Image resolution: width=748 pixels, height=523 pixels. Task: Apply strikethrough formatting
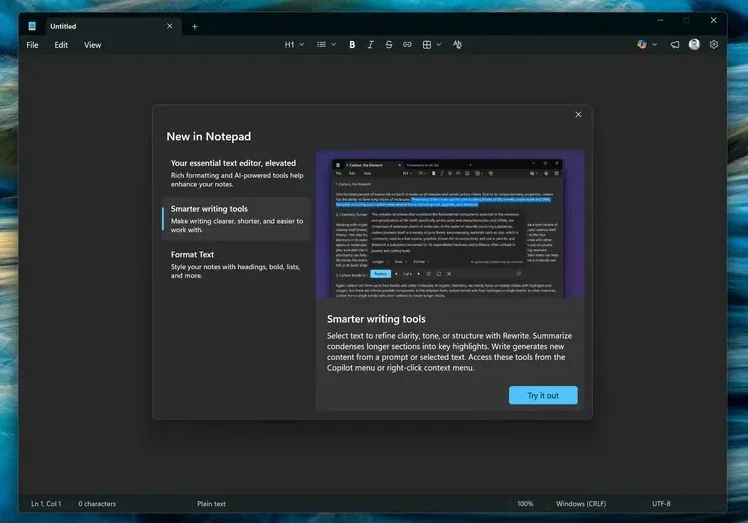tap(389, 44)
